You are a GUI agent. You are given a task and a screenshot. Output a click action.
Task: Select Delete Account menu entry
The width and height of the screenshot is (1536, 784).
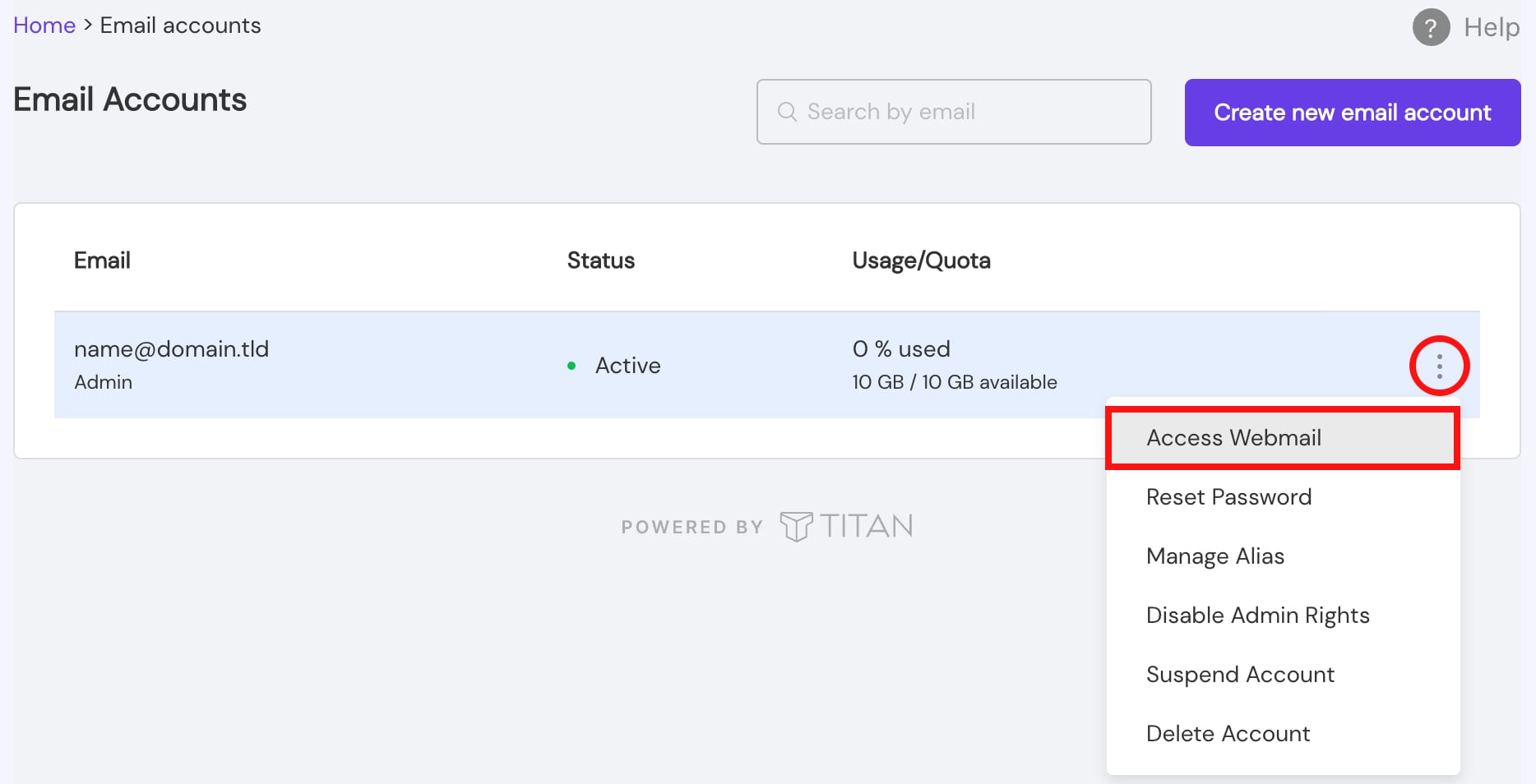pos(1228,734)
